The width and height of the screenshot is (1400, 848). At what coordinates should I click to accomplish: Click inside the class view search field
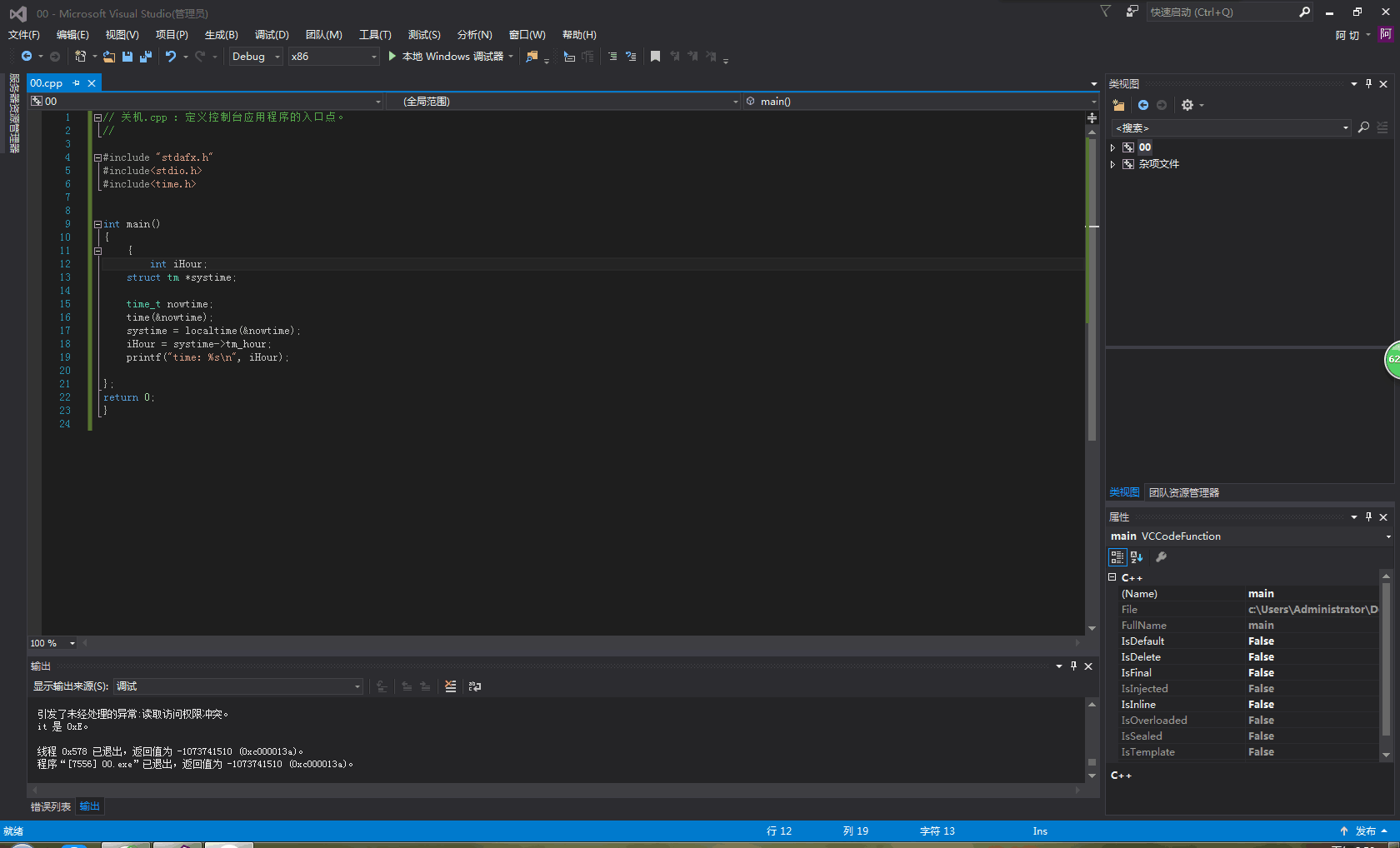pos(1231,127)
